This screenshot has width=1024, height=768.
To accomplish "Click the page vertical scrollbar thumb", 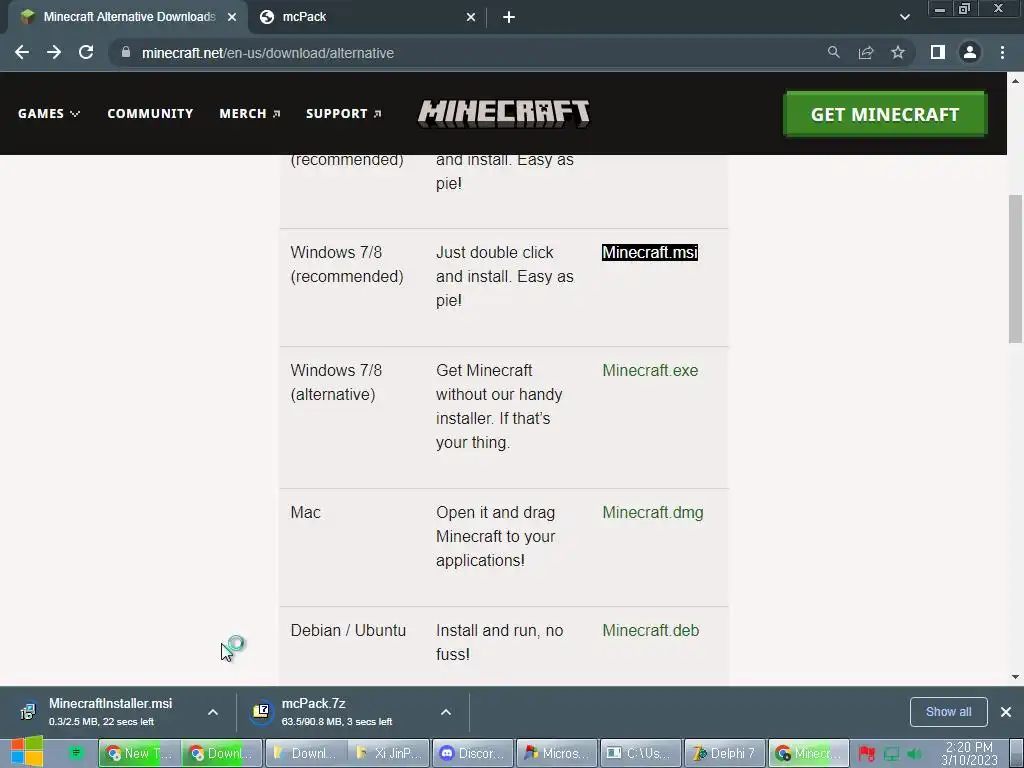I will point(1015,268).
